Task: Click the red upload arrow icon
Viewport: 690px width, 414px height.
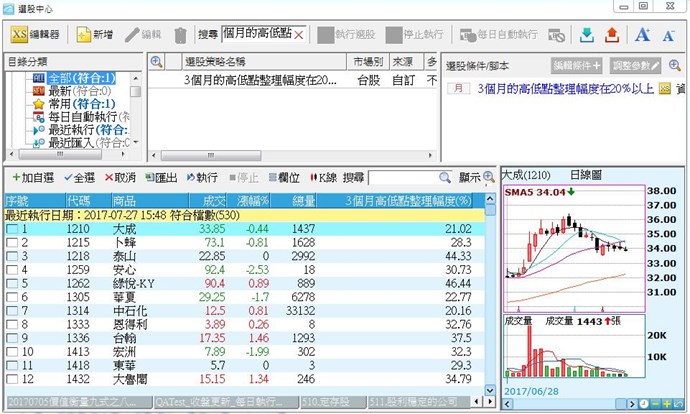Action: (613, 35)
